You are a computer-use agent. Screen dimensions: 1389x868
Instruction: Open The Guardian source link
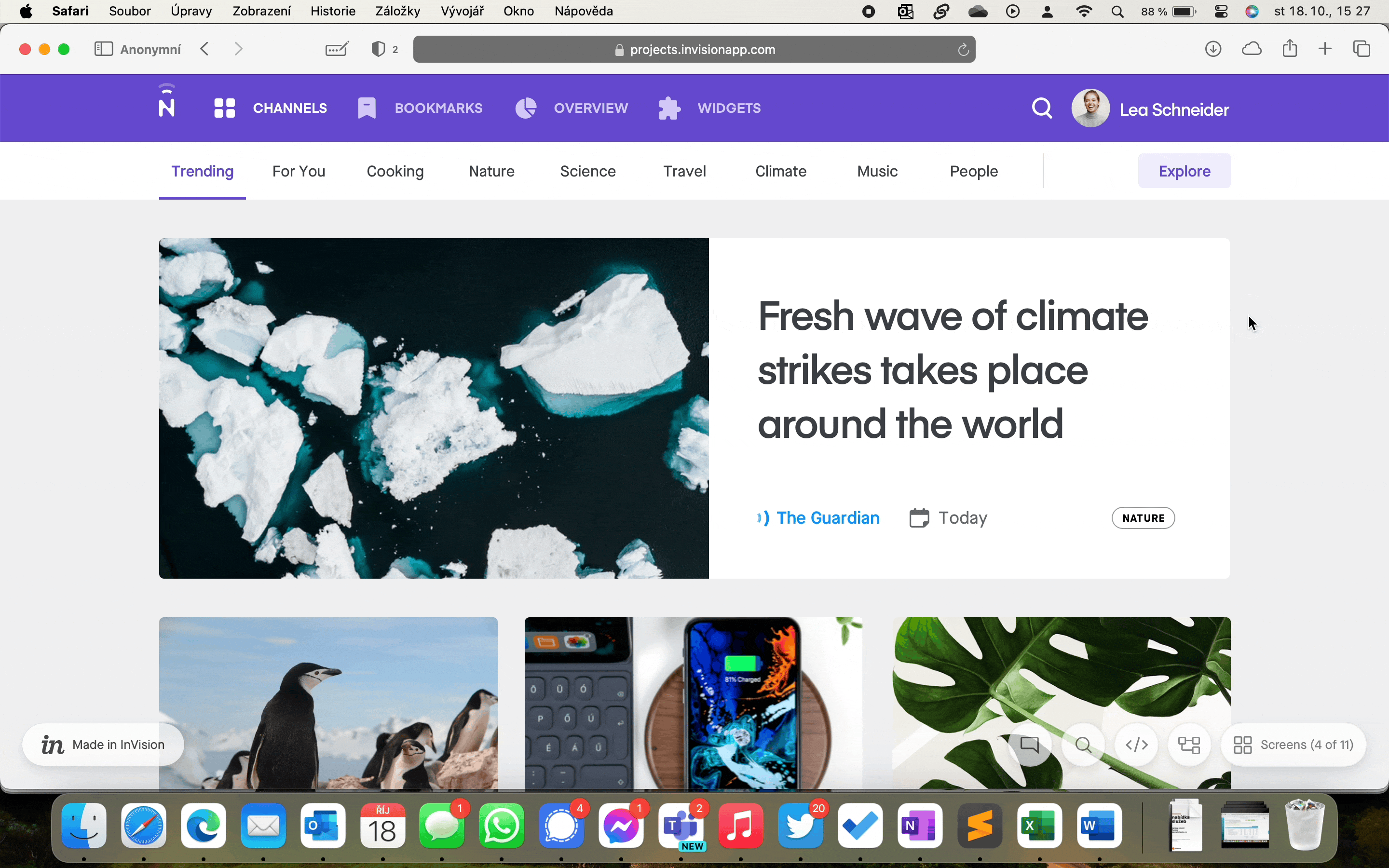[x=827, y=518]
